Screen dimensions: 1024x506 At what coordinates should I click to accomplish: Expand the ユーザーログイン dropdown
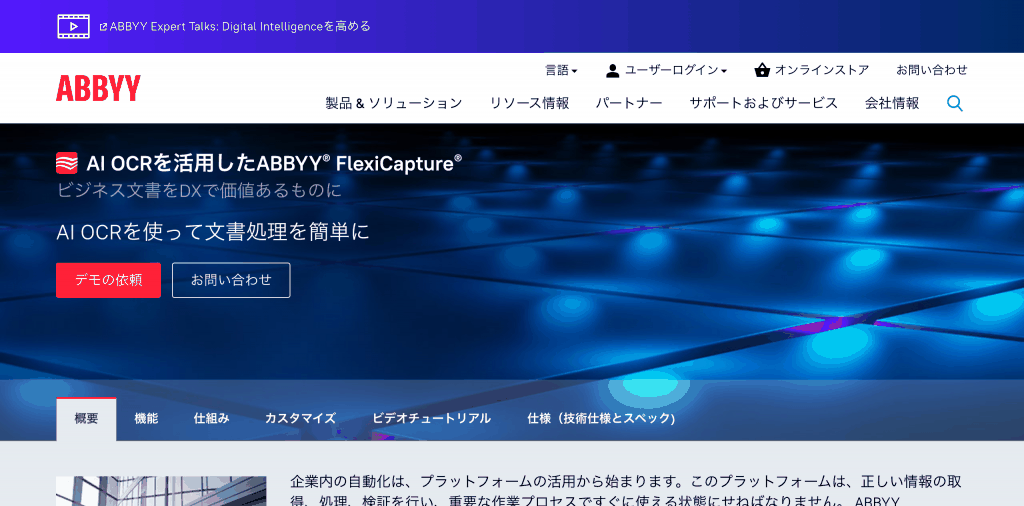pos(676,70)
